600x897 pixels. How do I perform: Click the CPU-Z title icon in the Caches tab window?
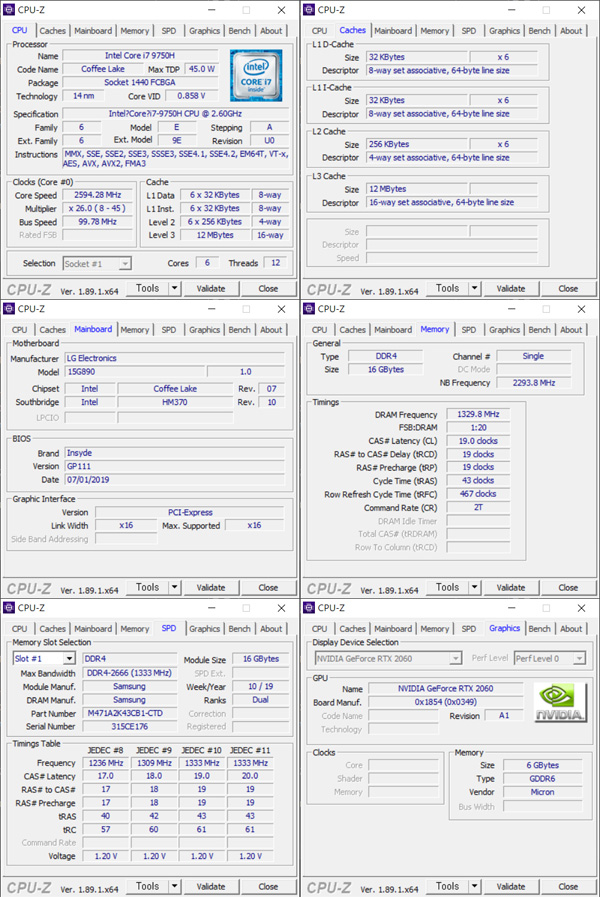[309, 10]
